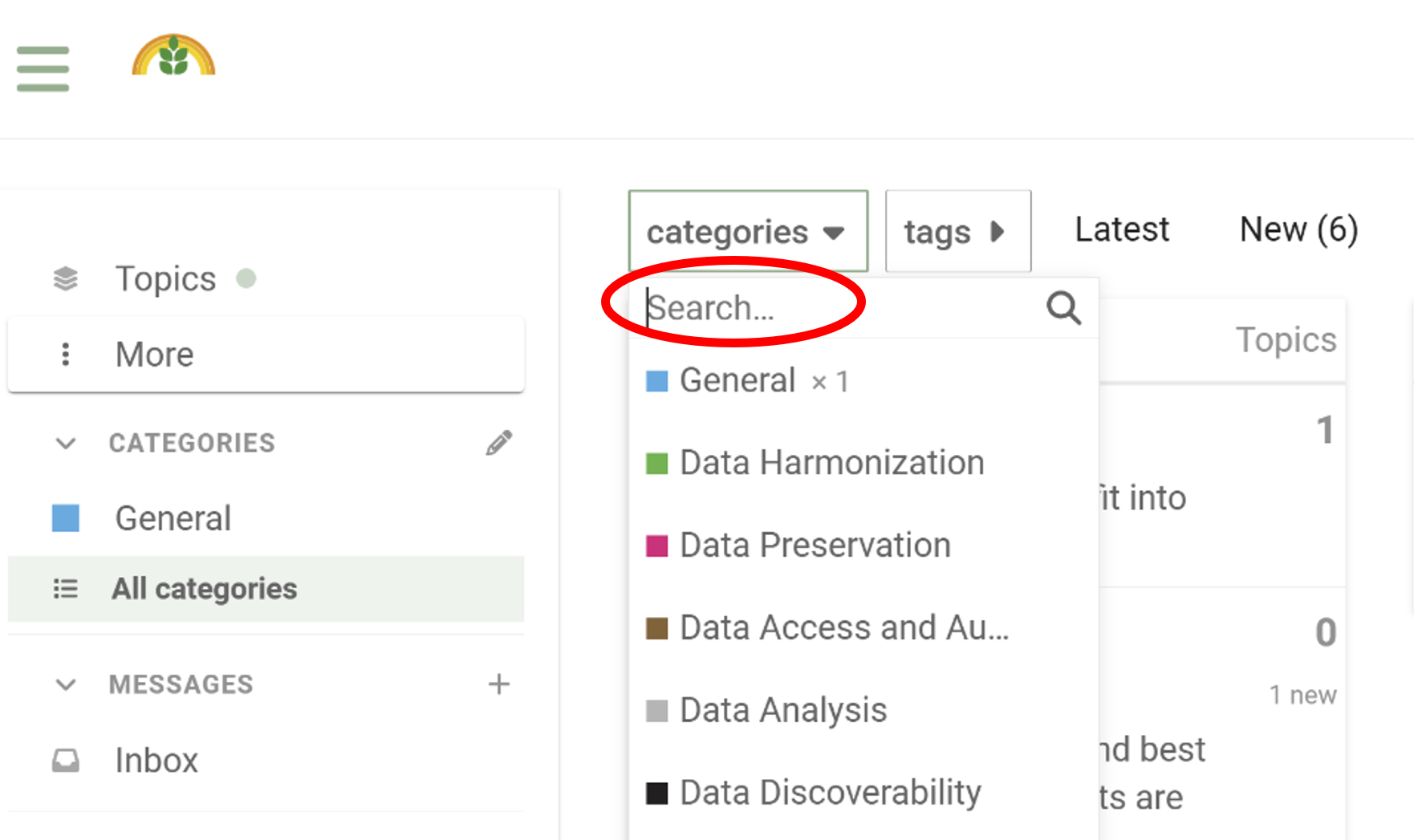Open the hamburger sidebar menu

43,68
